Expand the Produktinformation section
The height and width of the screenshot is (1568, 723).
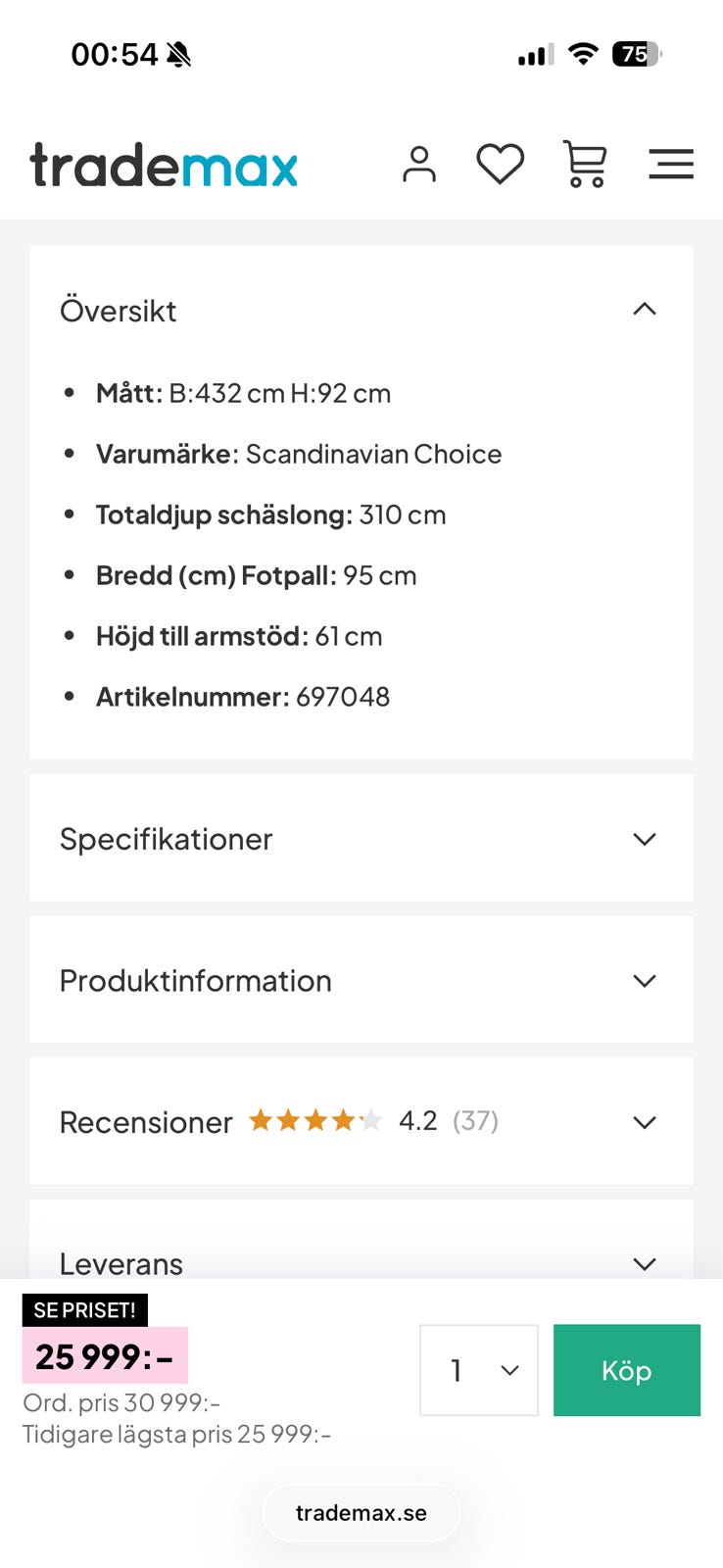[x=644, y=981]
